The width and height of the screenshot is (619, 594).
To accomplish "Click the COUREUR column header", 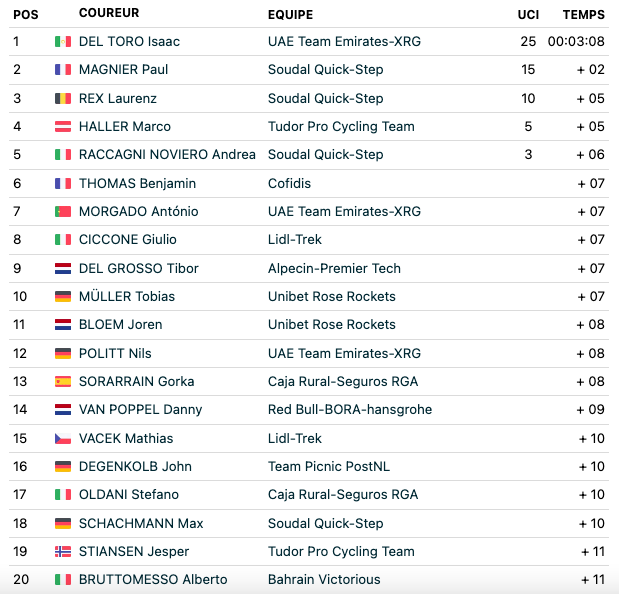I will click(109, 13).
